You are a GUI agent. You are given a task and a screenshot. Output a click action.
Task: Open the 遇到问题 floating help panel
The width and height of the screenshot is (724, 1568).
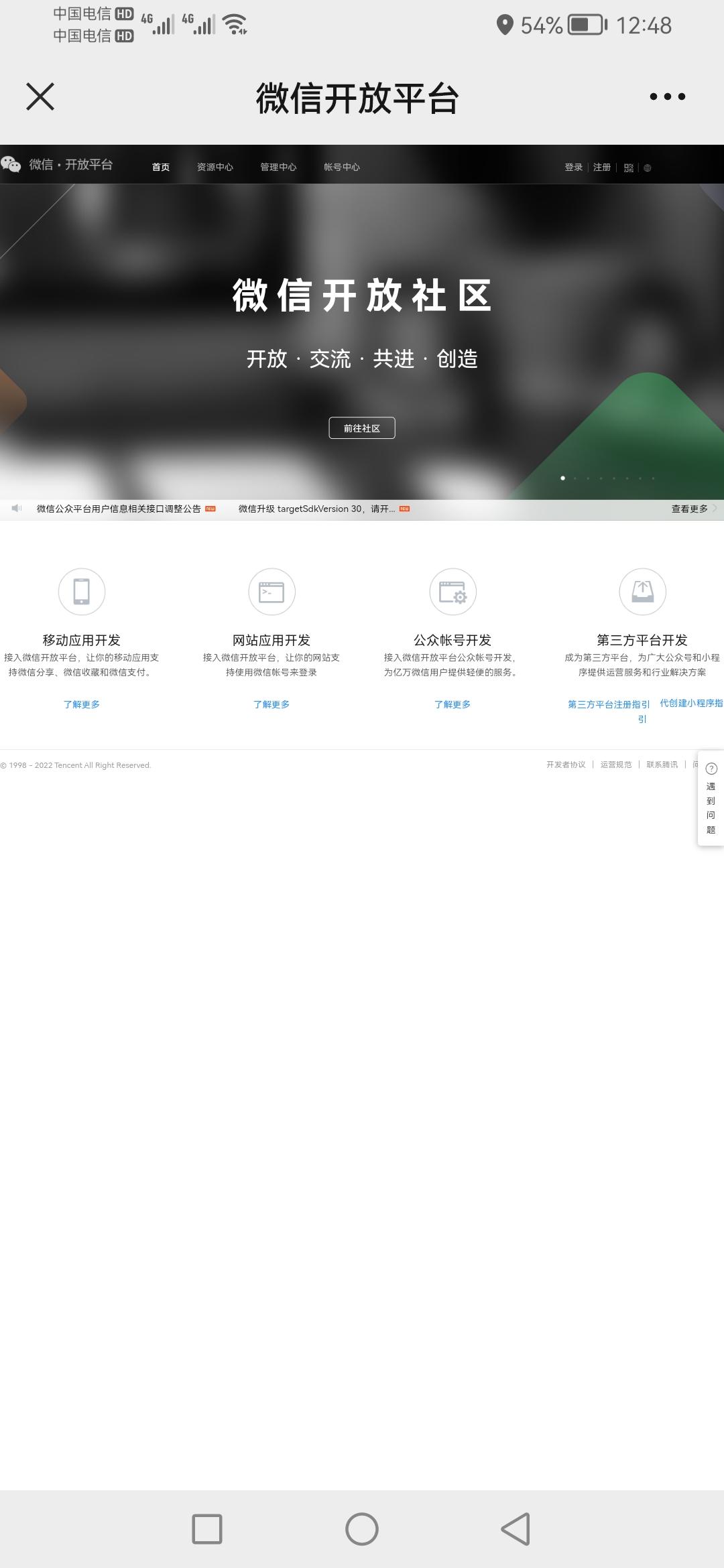tap(711, 799)
